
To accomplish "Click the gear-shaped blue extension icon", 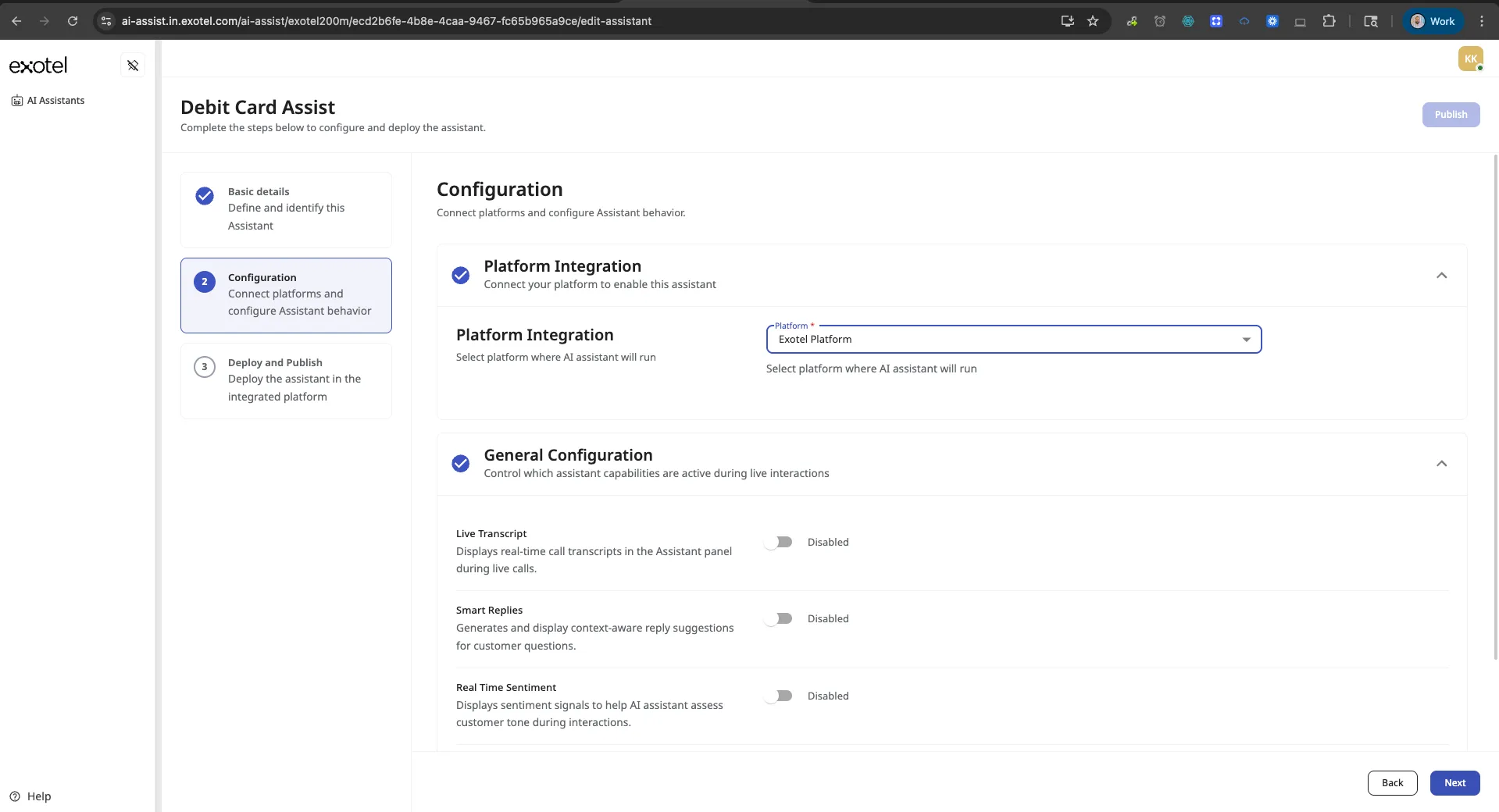I will tap(1272, 21).
